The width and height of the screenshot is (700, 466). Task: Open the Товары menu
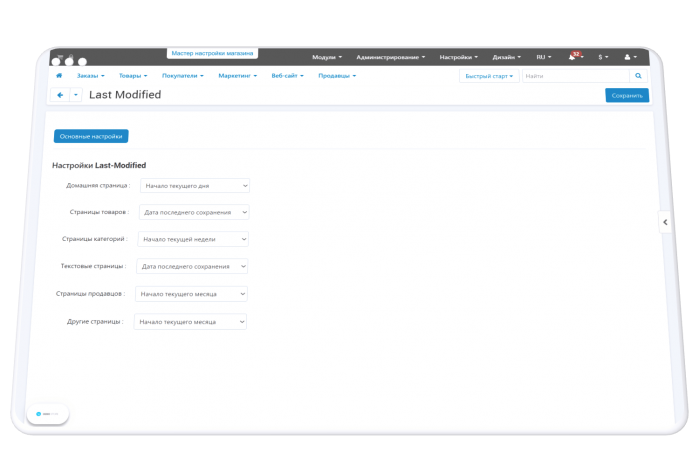(133, 76)
